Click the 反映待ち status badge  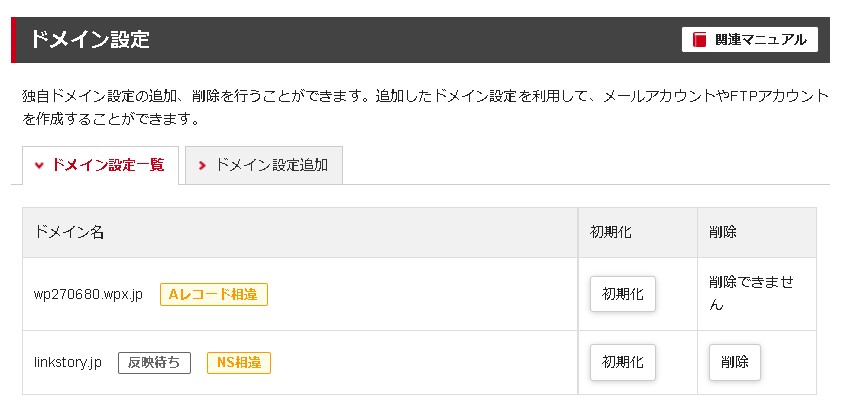(x=154, y=362)
